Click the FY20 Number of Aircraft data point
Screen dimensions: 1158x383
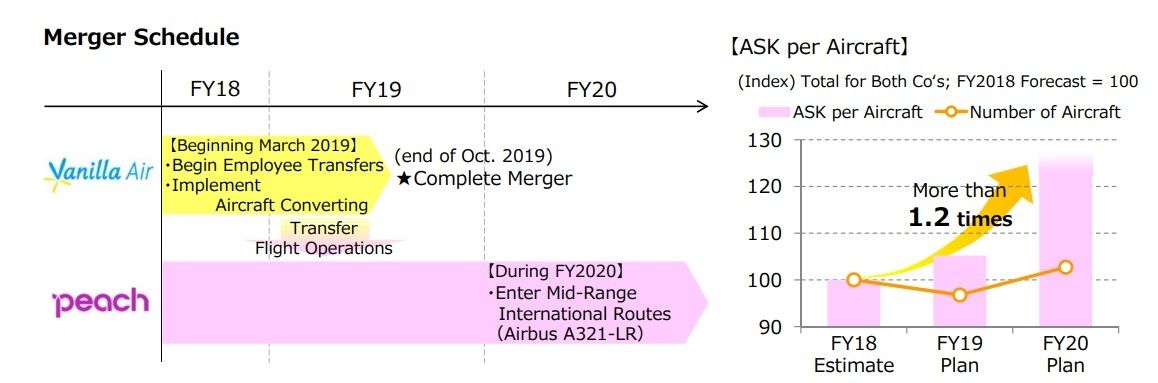[x=1065, y=267]
